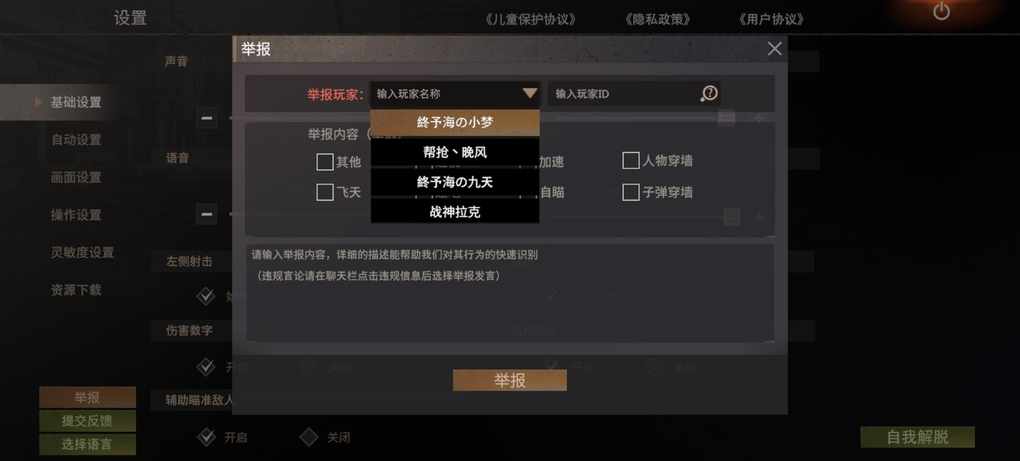Submit with the 举报 button in the dialog
Image resolution: width=1020 pixels, height=461 pixels.
pyautogui.click(x=509, y=380)
